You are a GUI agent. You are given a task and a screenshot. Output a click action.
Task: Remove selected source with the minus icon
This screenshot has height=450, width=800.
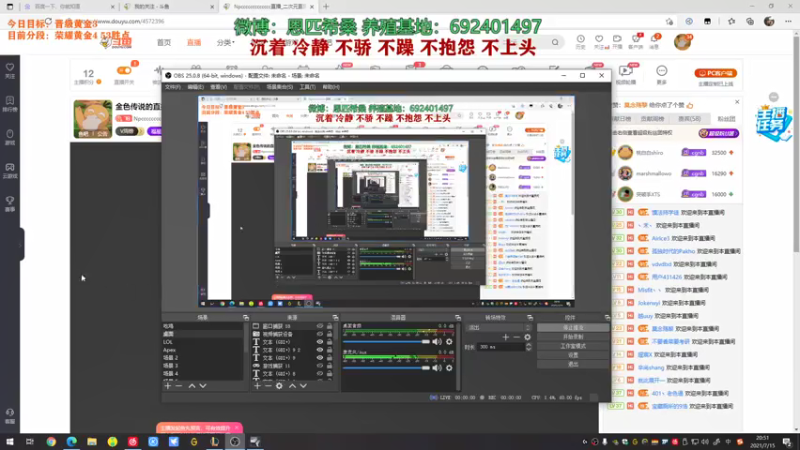268,386
